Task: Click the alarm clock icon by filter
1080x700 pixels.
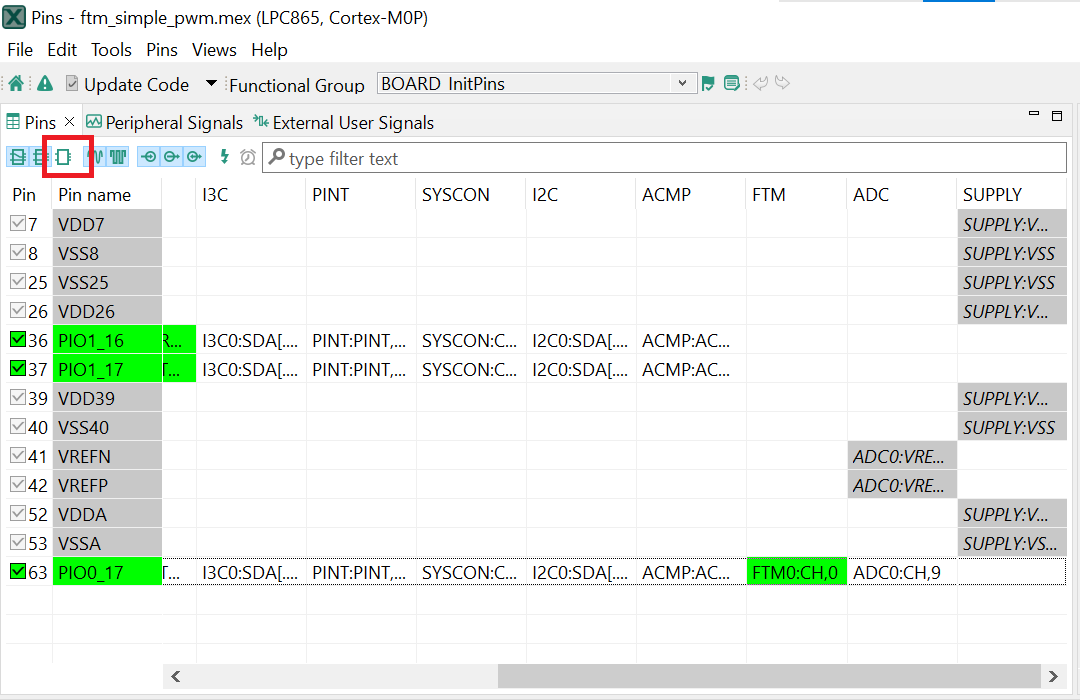Action: [247, 157]
